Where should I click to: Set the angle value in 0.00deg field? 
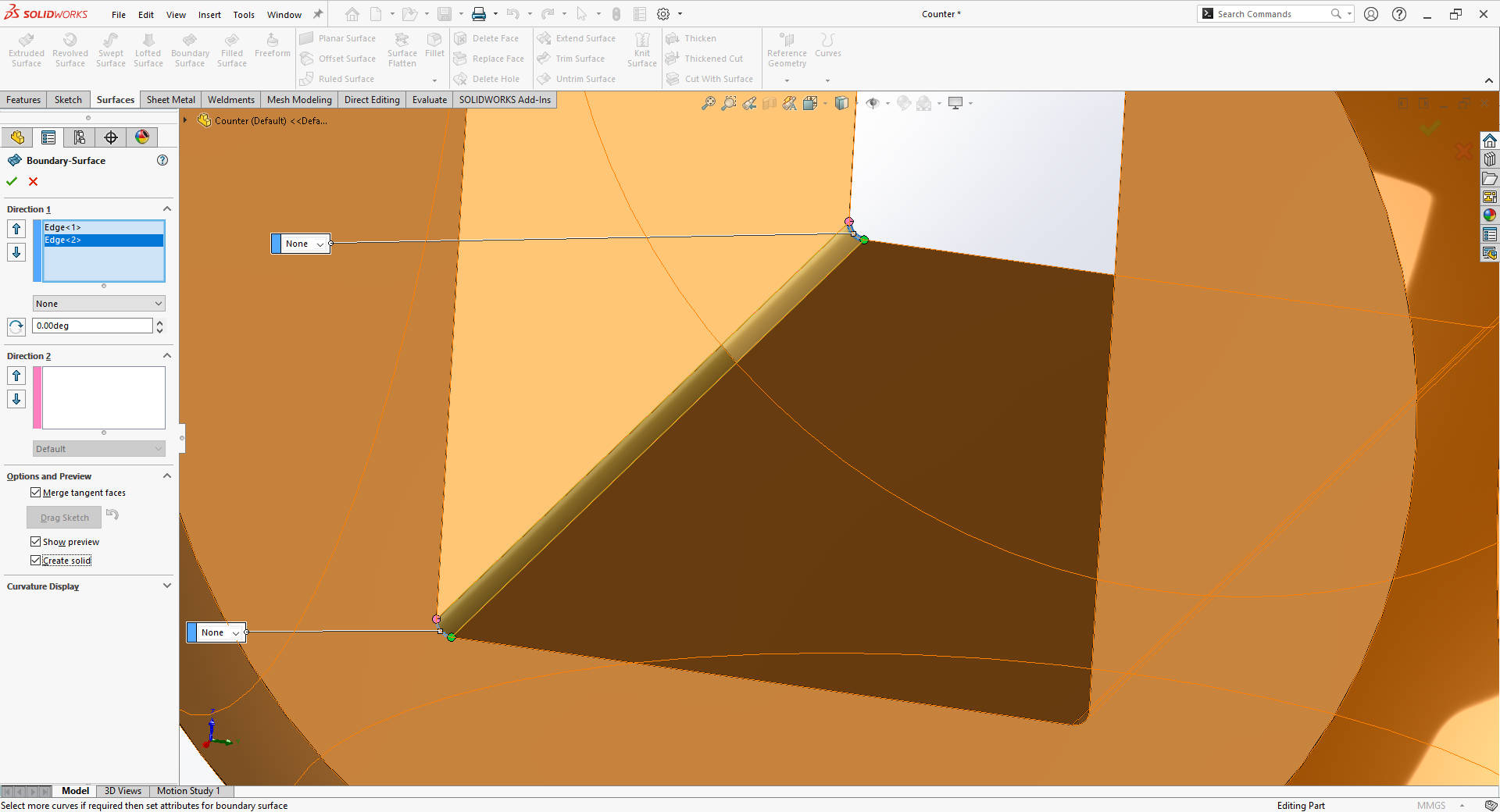click(92, 326)
